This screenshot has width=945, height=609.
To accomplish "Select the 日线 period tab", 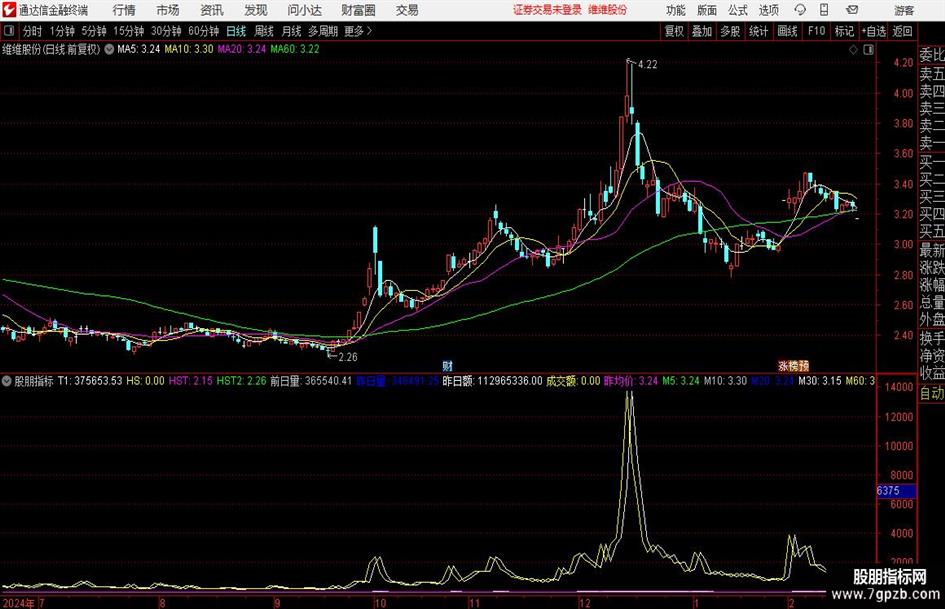I will click(x=236, y=31).
